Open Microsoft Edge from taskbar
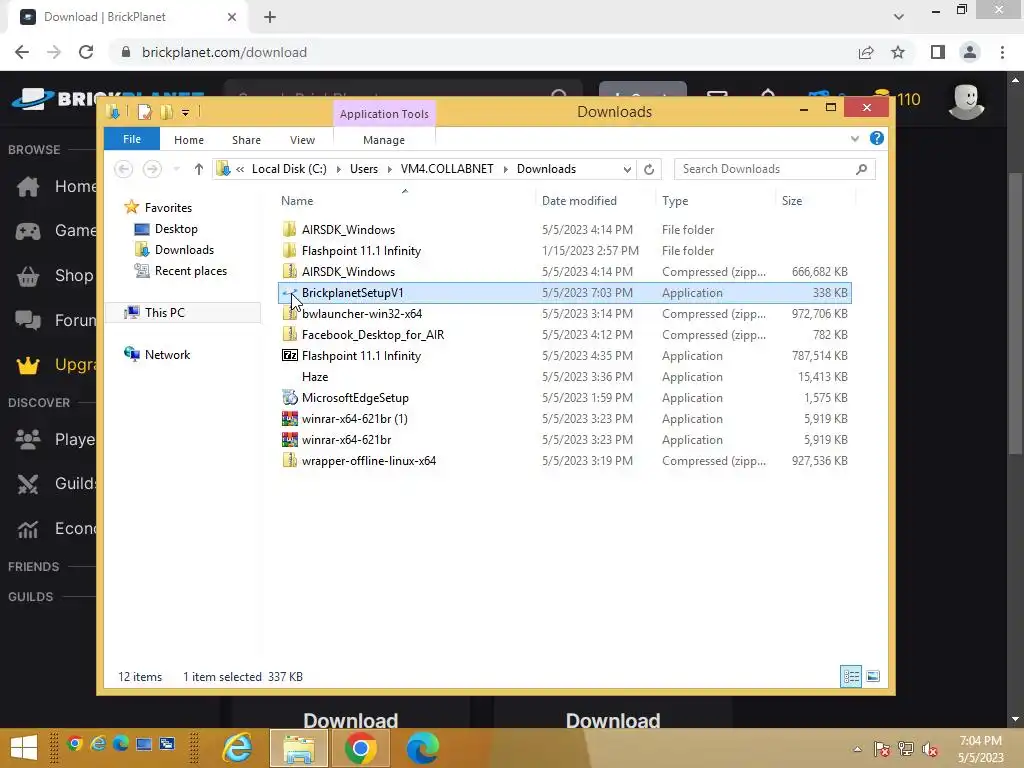This screenshot has height=768, width=1024. (423, 748)
